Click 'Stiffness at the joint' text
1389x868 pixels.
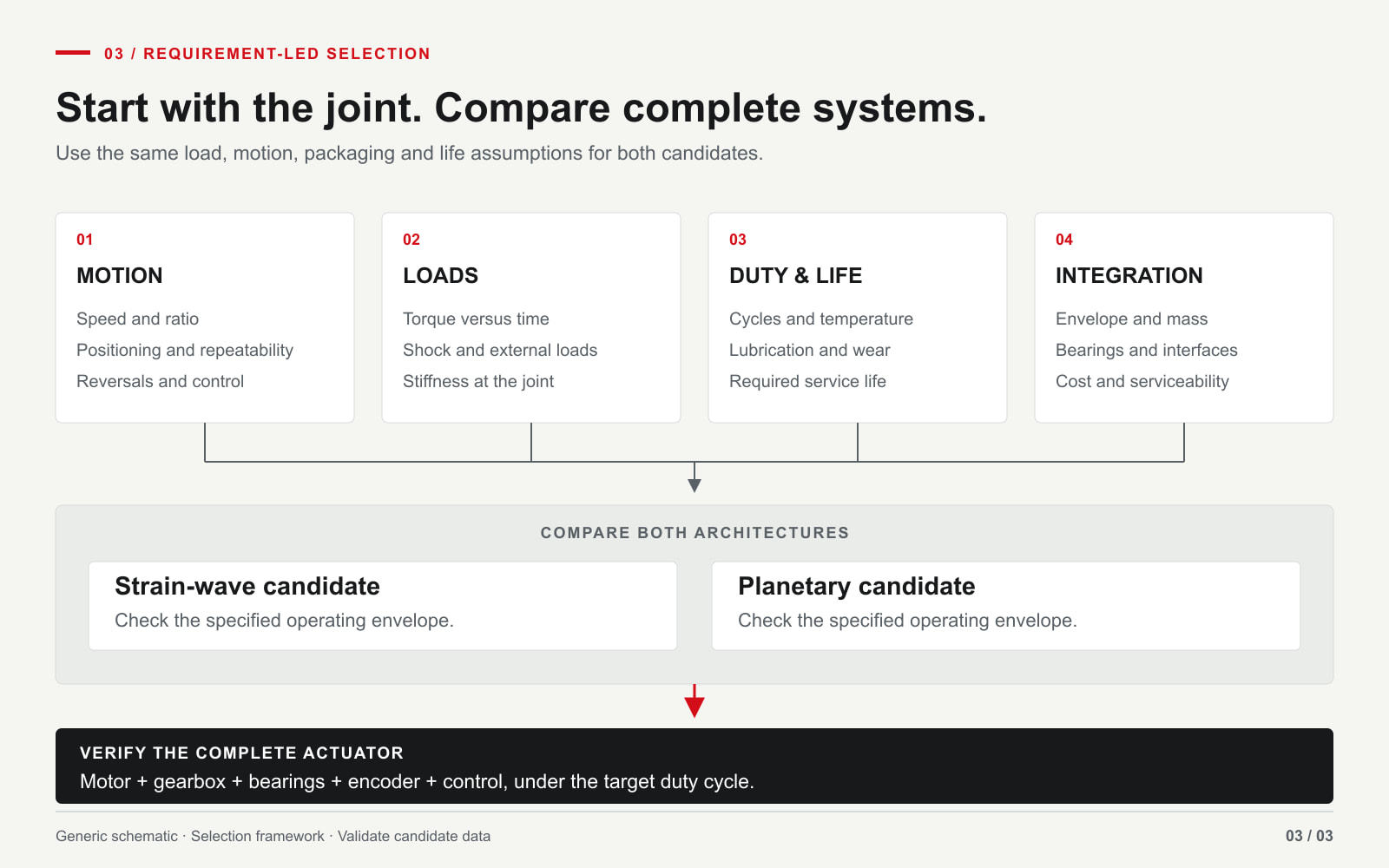click(478, 382)
